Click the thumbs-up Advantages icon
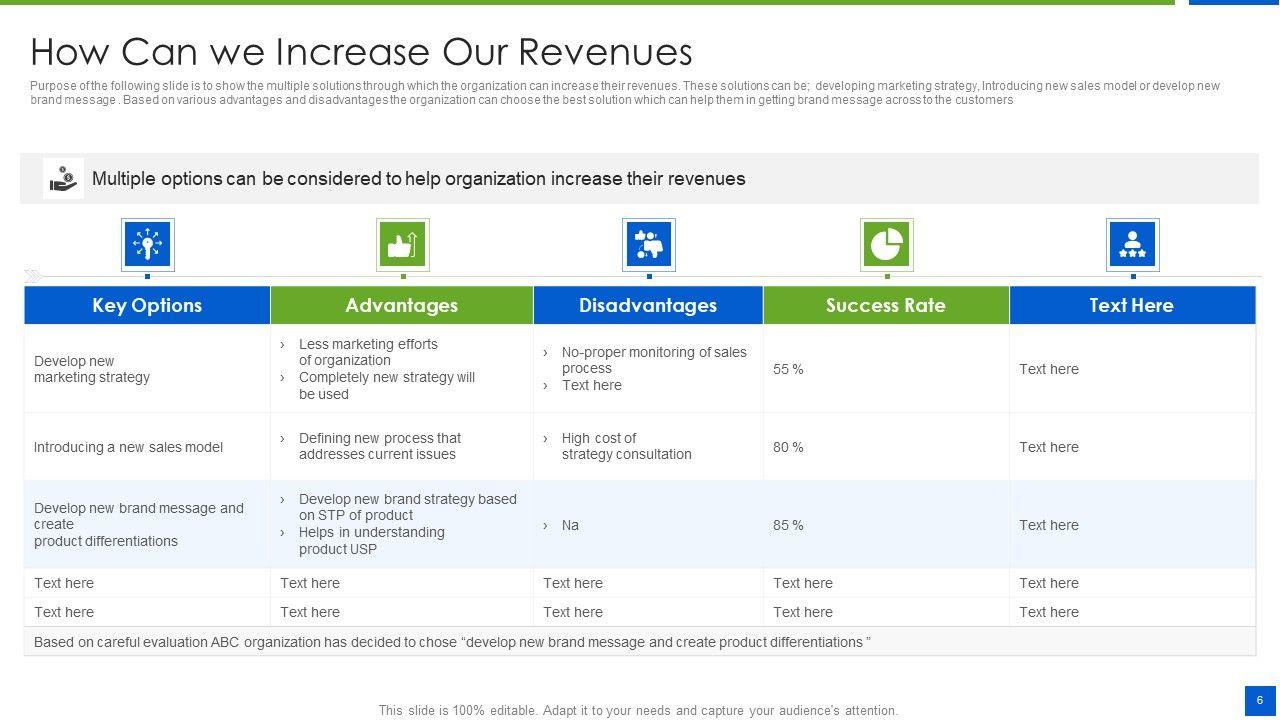Screen dimensions: 1280x720 pyautogui.click(x=402, y=244)
